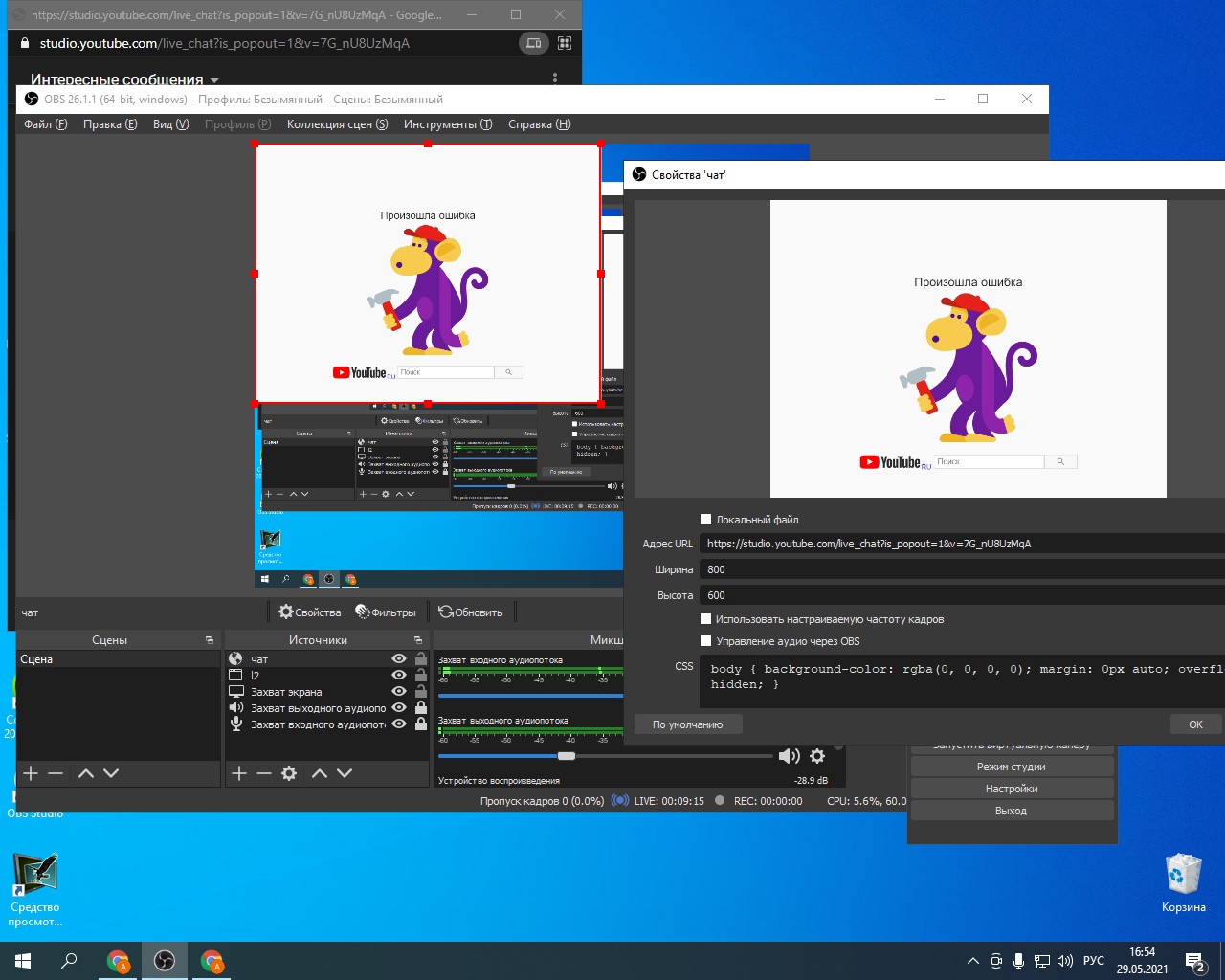Click the РУС language indicator in the taskbar
This screenshot has height=980, width=1225.
[1094, 961]
